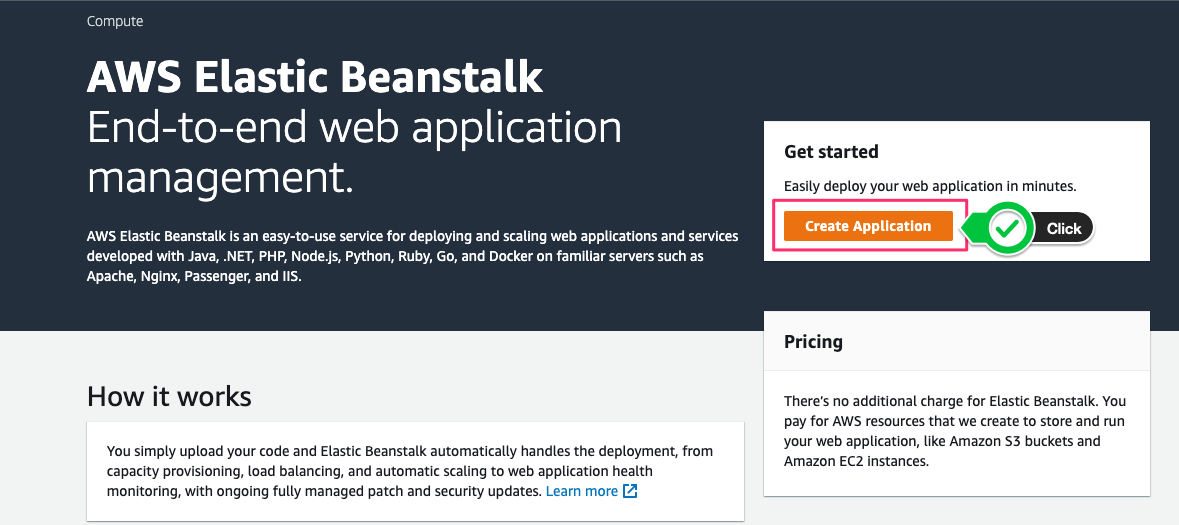
Task: Click the no additional charge pricing paragraph
Action: tap(955, 431)
